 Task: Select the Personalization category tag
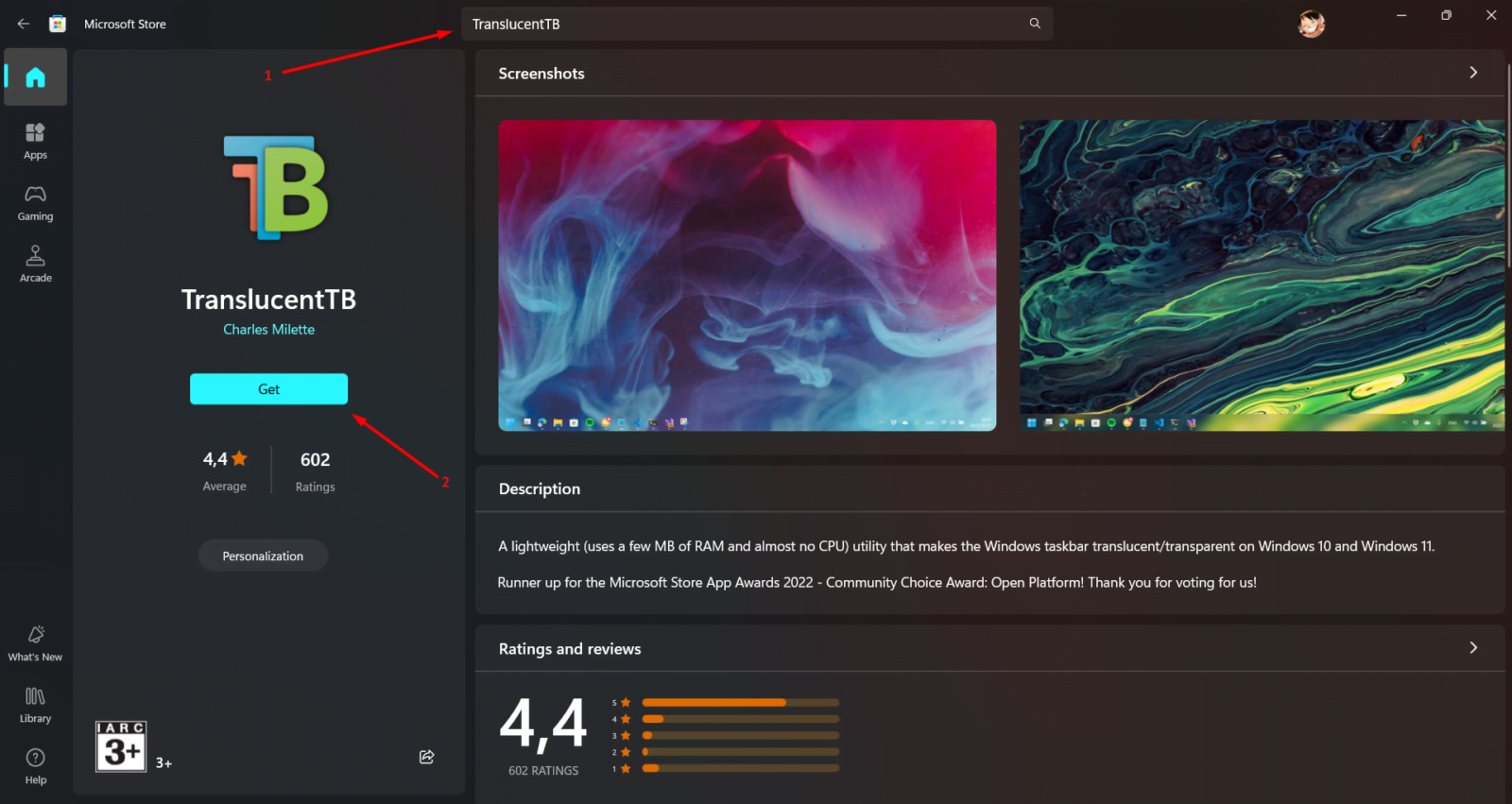click(263, 556)
